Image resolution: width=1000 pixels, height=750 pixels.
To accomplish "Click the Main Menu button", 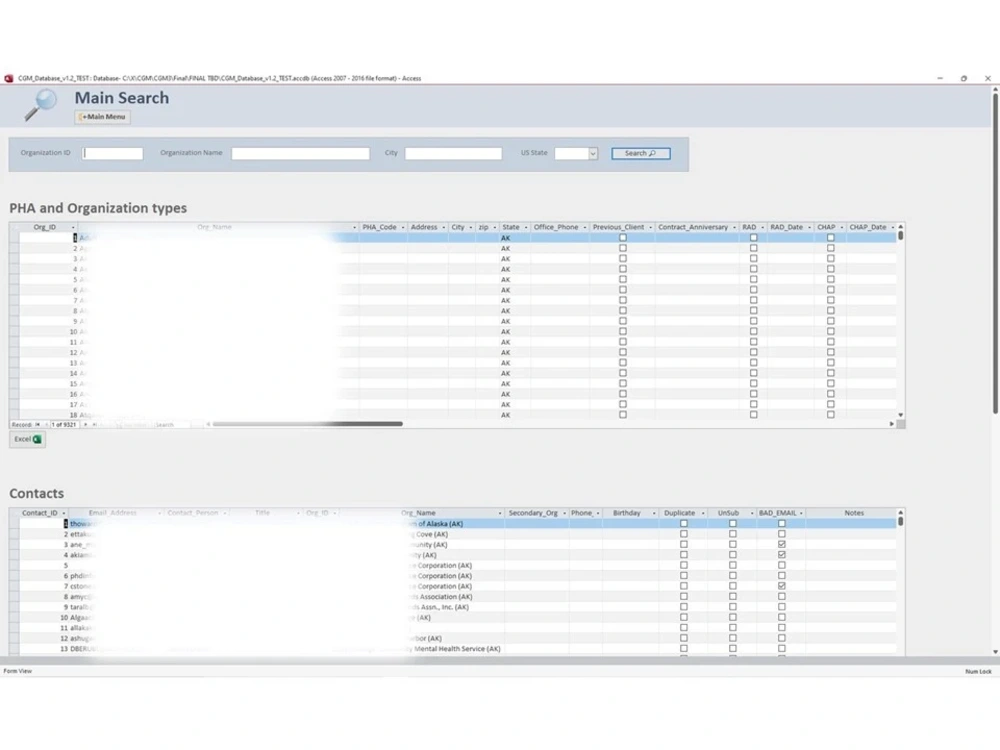I will (x=100, y=116).
